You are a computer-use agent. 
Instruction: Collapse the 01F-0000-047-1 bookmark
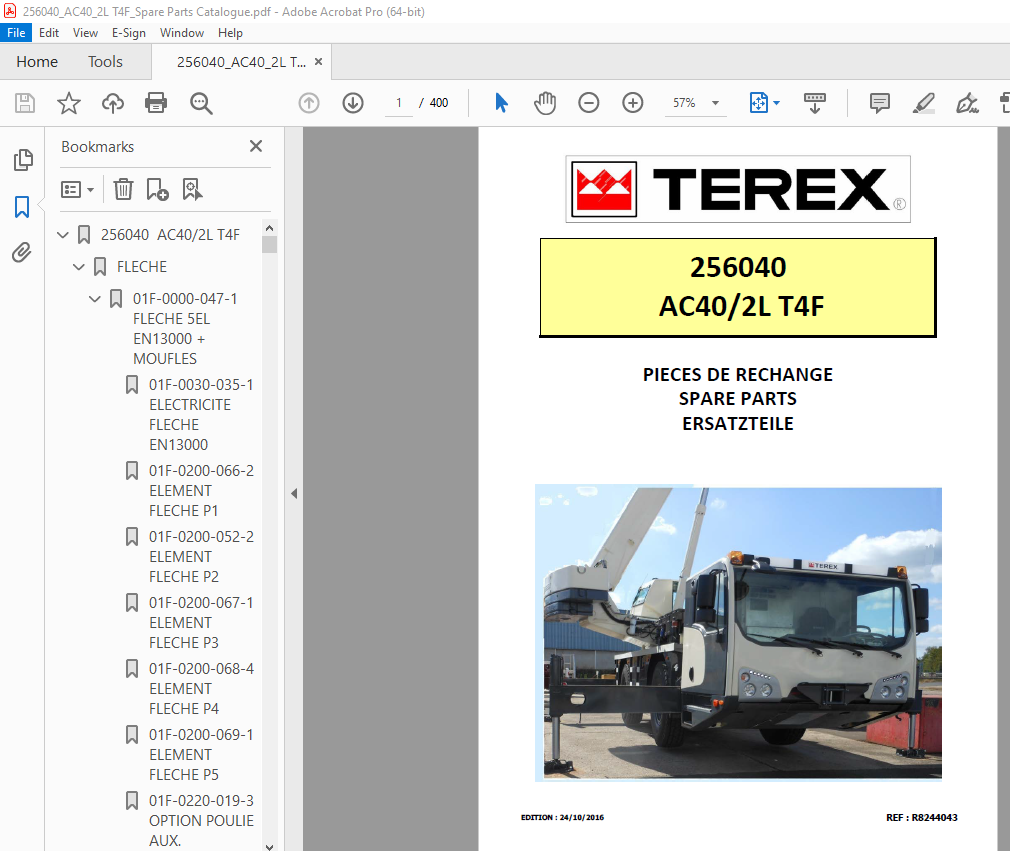pyautogui.click(x=95, y=299)
